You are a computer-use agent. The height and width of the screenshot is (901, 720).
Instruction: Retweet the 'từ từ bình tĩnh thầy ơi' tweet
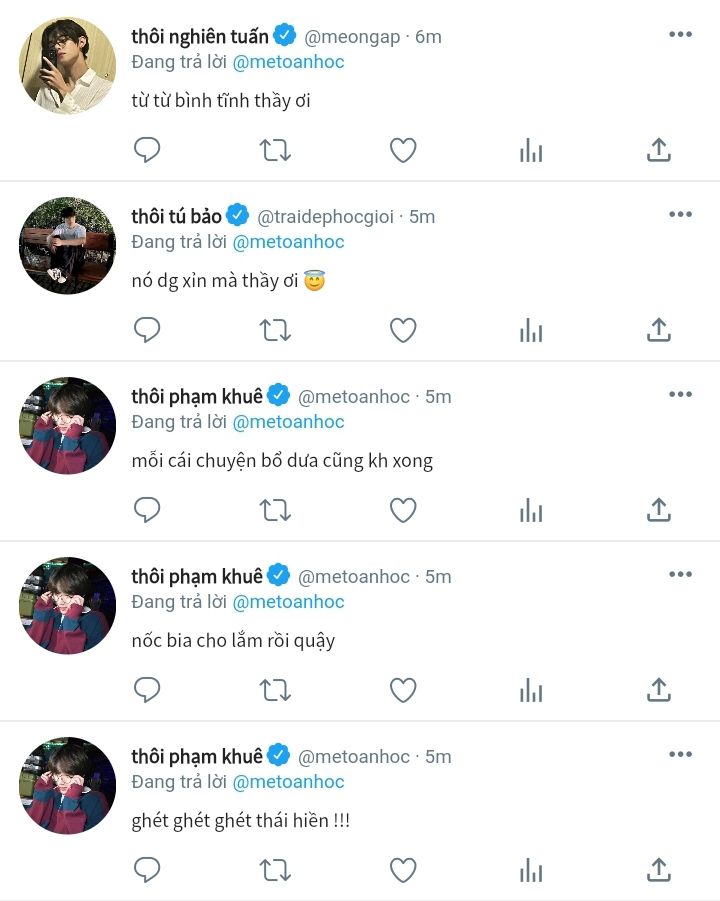click(275, 150)
